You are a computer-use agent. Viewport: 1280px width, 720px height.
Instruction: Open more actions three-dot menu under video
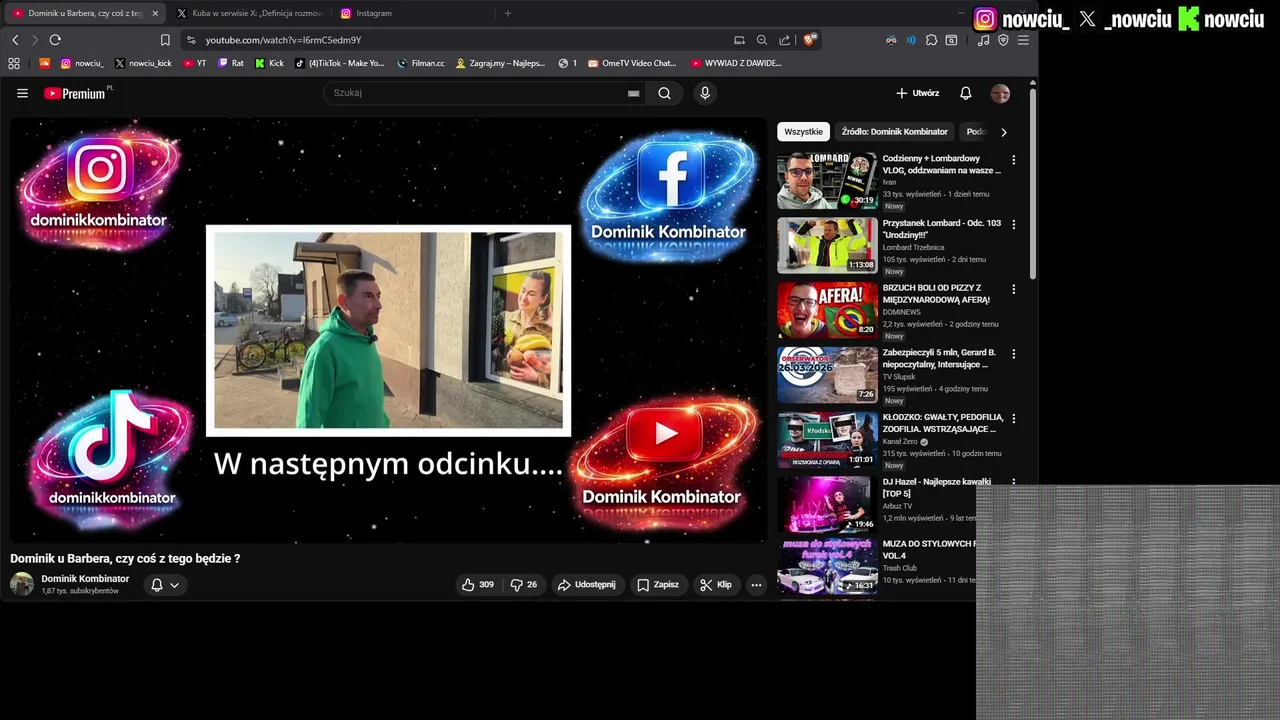coord(756,585)
